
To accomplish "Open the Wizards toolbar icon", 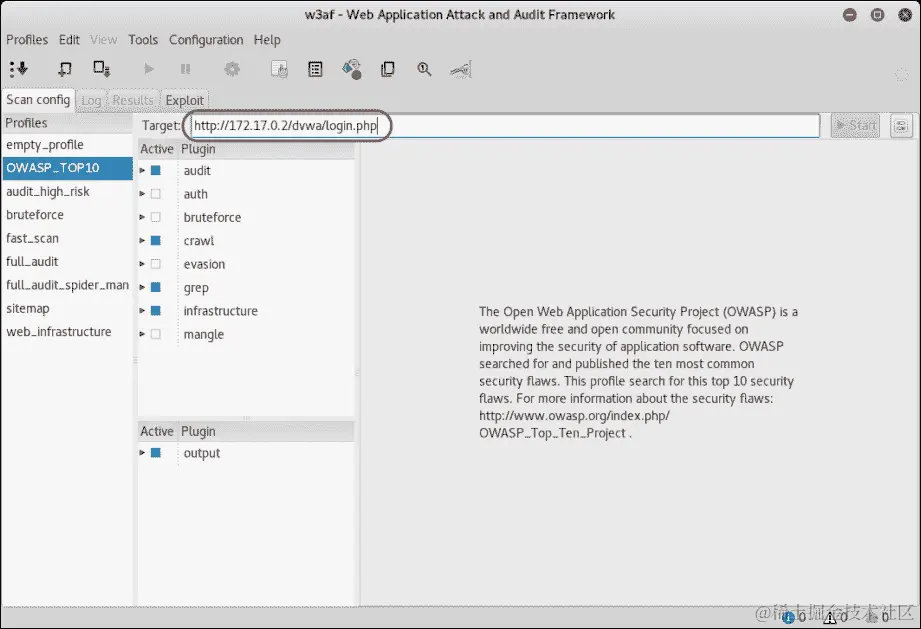I will [x=19, y=69].
